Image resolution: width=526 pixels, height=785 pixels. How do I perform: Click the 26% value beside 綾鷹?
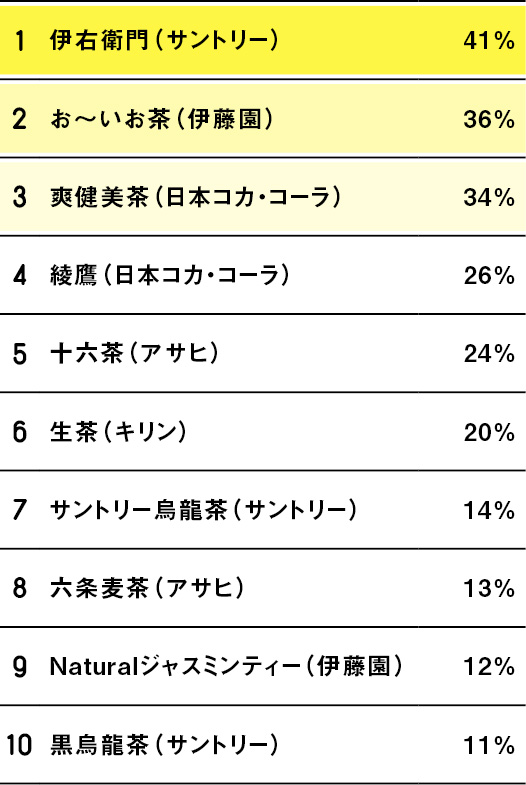pos(489,275)
